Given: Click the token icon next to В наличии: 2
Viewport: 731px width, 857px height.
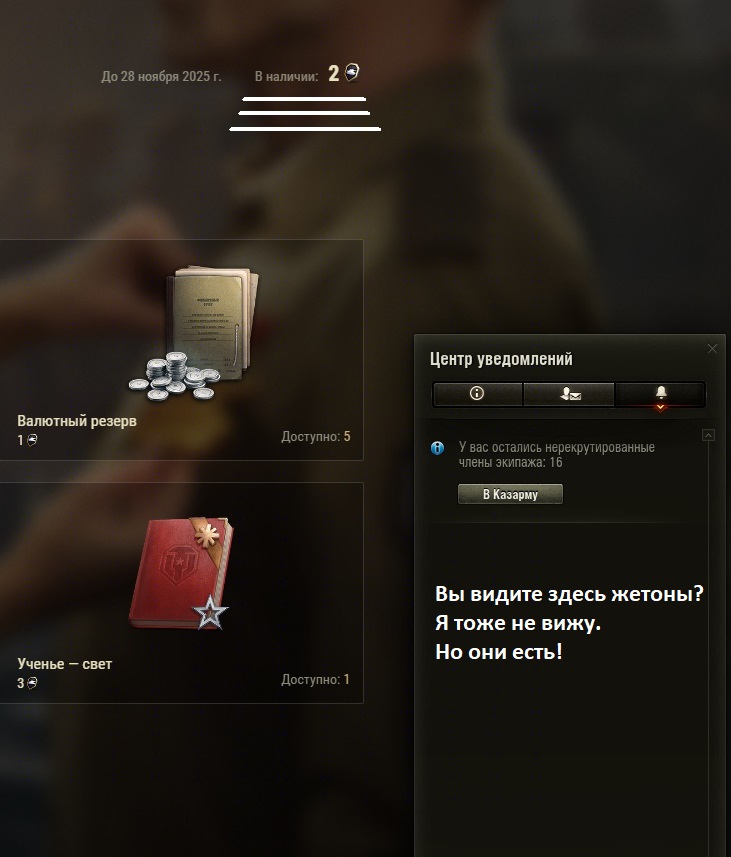Looking at the screenshot, I should pos(352,72).
